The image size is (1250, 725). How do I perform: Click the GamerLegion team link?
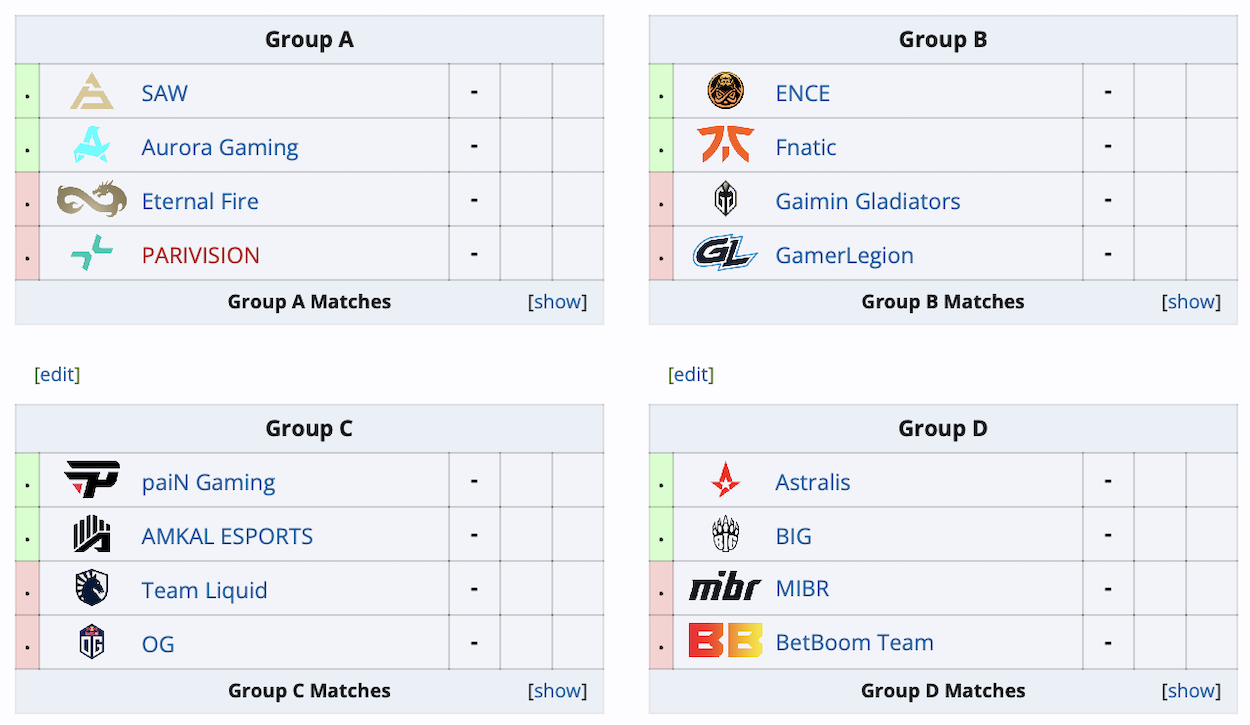(844, 255)
